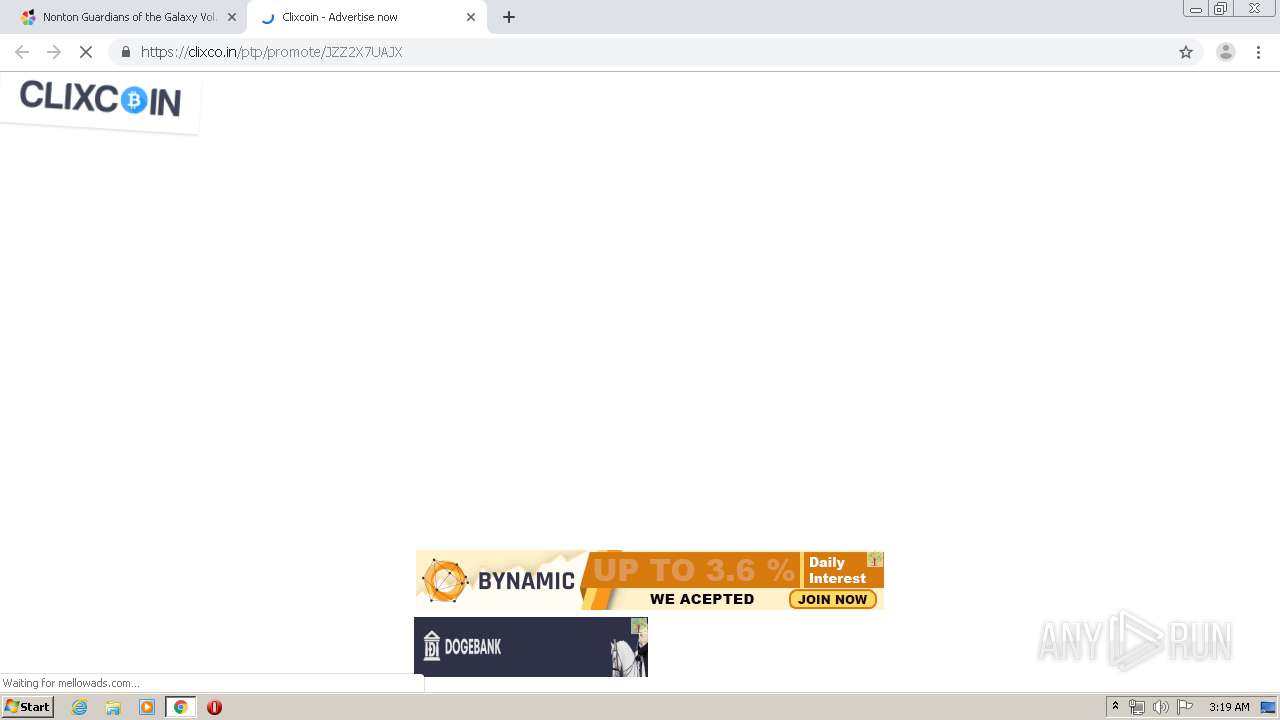Minimize the Chrome window
This screenshot has height=720, width=1280.
1195,9
